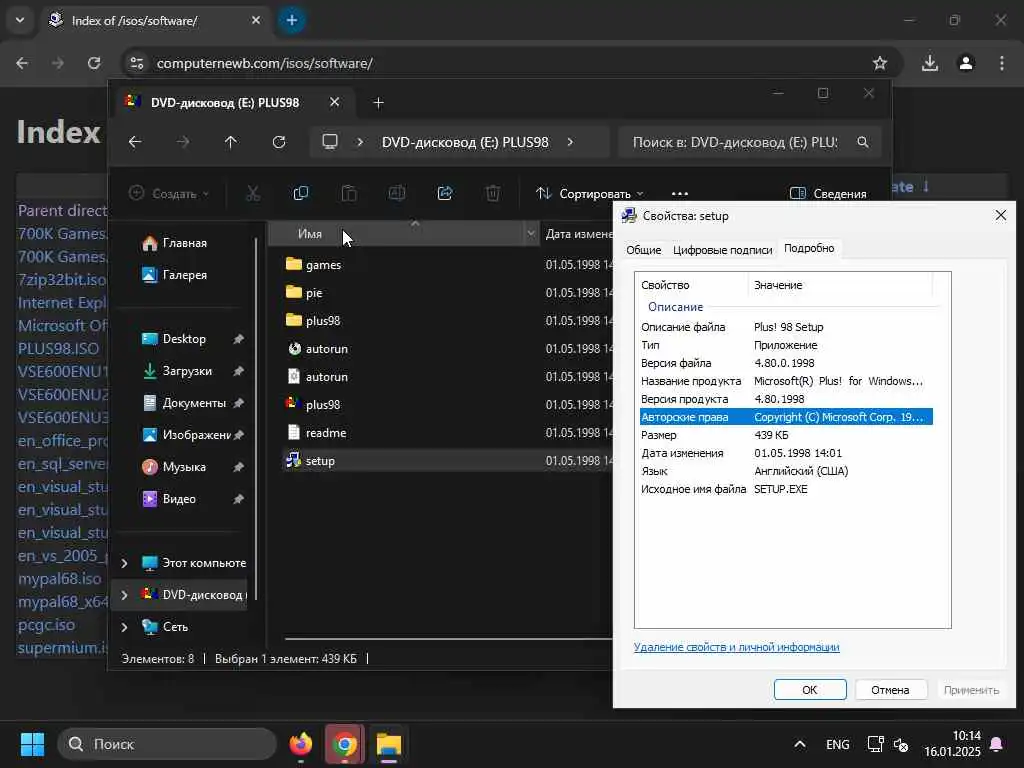The image size is (1024, 768).
Task: View site information icon in Chrome address bar
Action: pos(136,63)
